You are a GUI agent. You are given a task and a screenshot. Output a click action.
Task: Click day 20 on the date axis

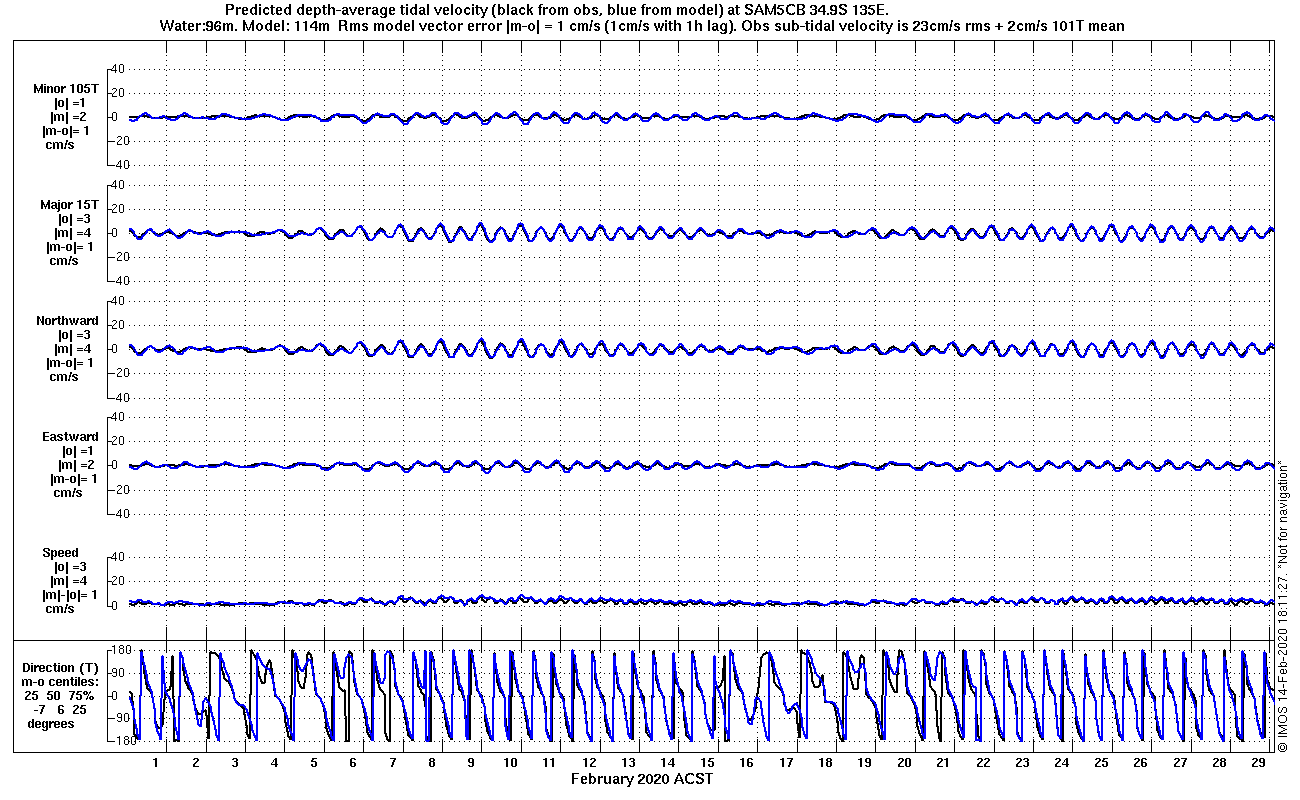coord(904,763)
